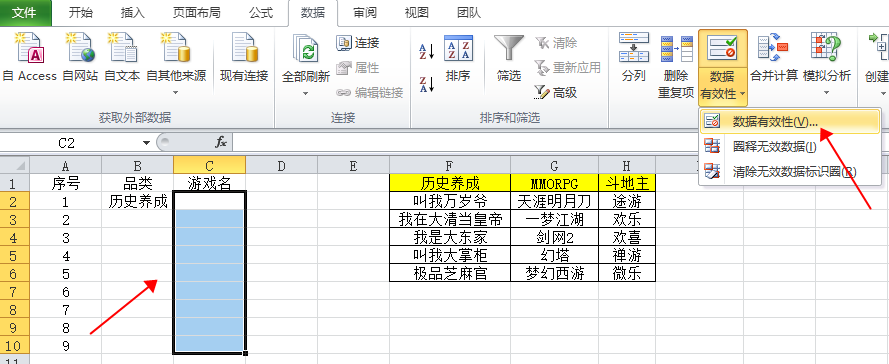
Task: Select the yellow 斗地主 header cell
Action: [627, 183]
